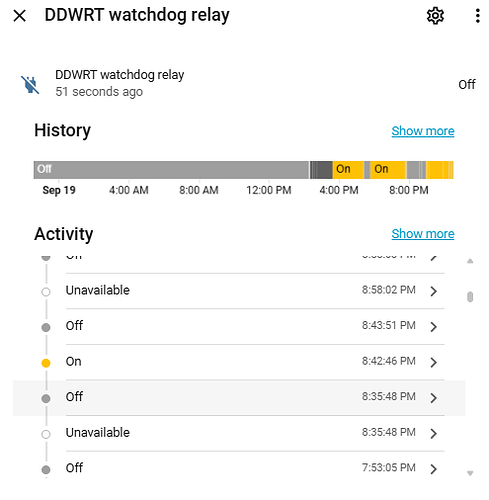This screenshot has width=489, height=500.
Task: Expand the Off 8:43:51 PM entry chevron
Action: (433, 327)
